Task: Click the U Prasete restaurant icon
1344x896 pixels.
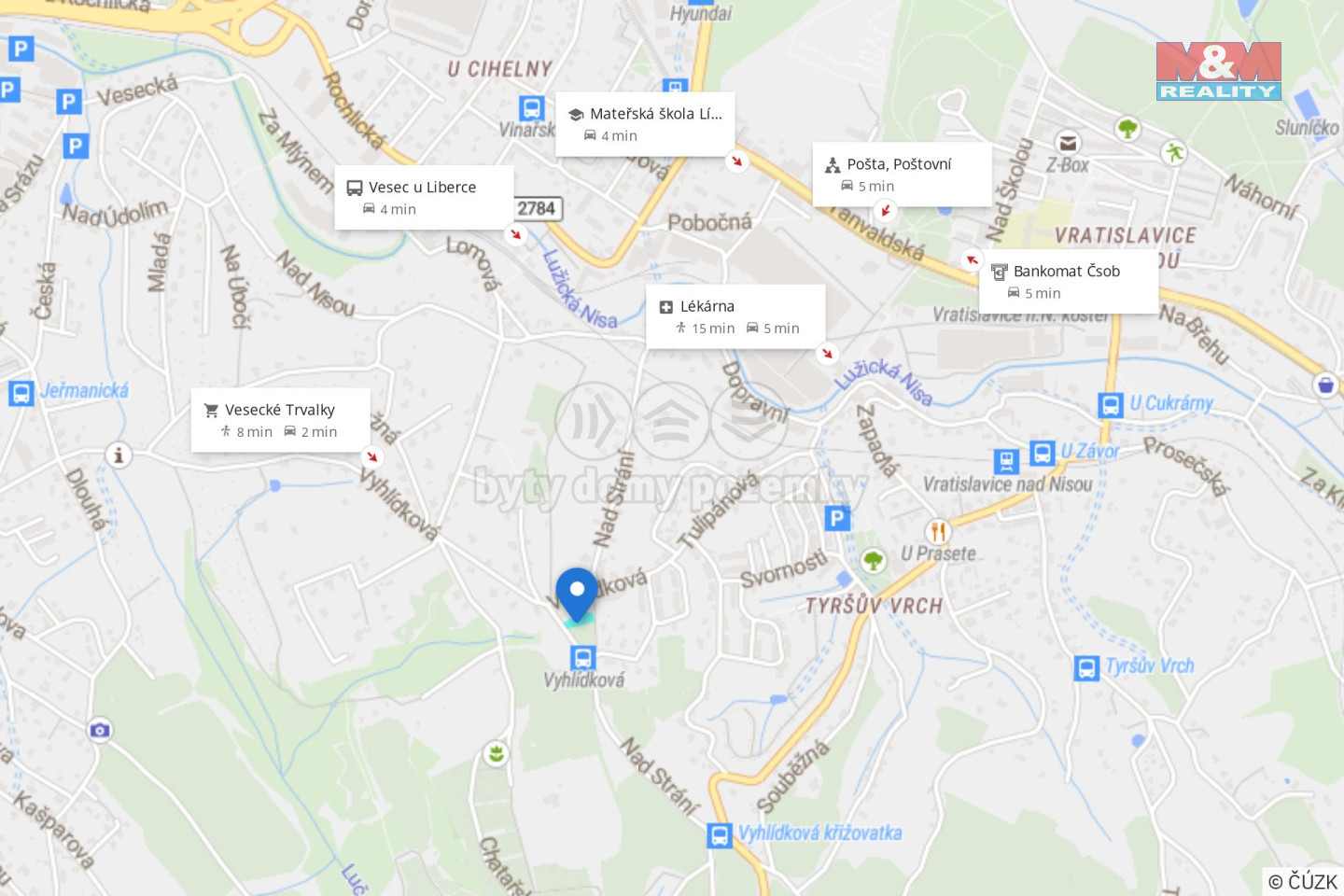Action: (x=938, y=532)
